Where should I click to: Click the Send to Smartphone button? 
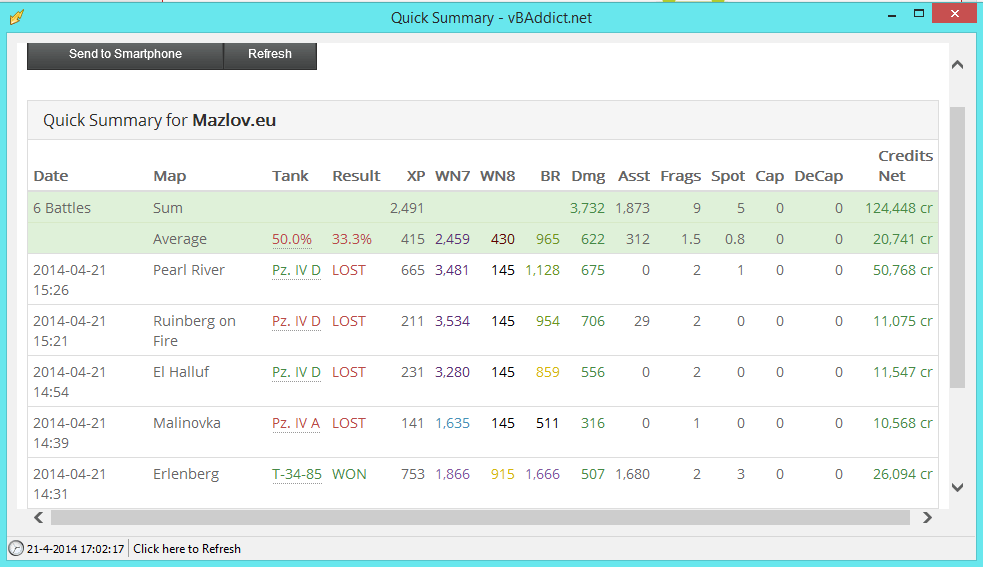click(x=125, y=55)
